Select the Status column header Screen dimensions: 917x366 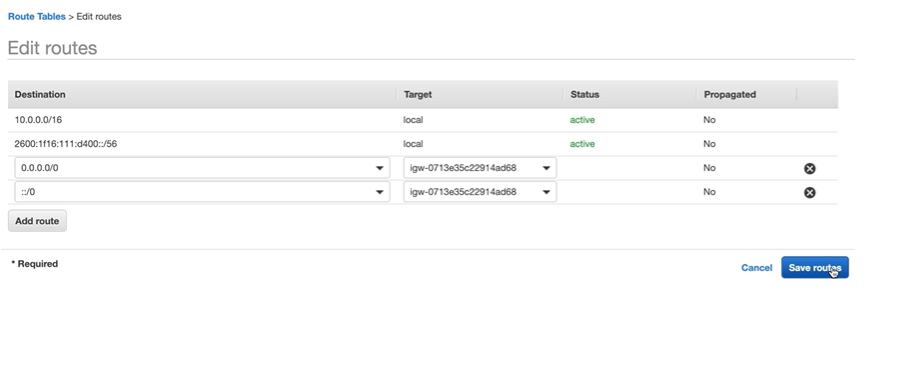[x=584, y=94]
